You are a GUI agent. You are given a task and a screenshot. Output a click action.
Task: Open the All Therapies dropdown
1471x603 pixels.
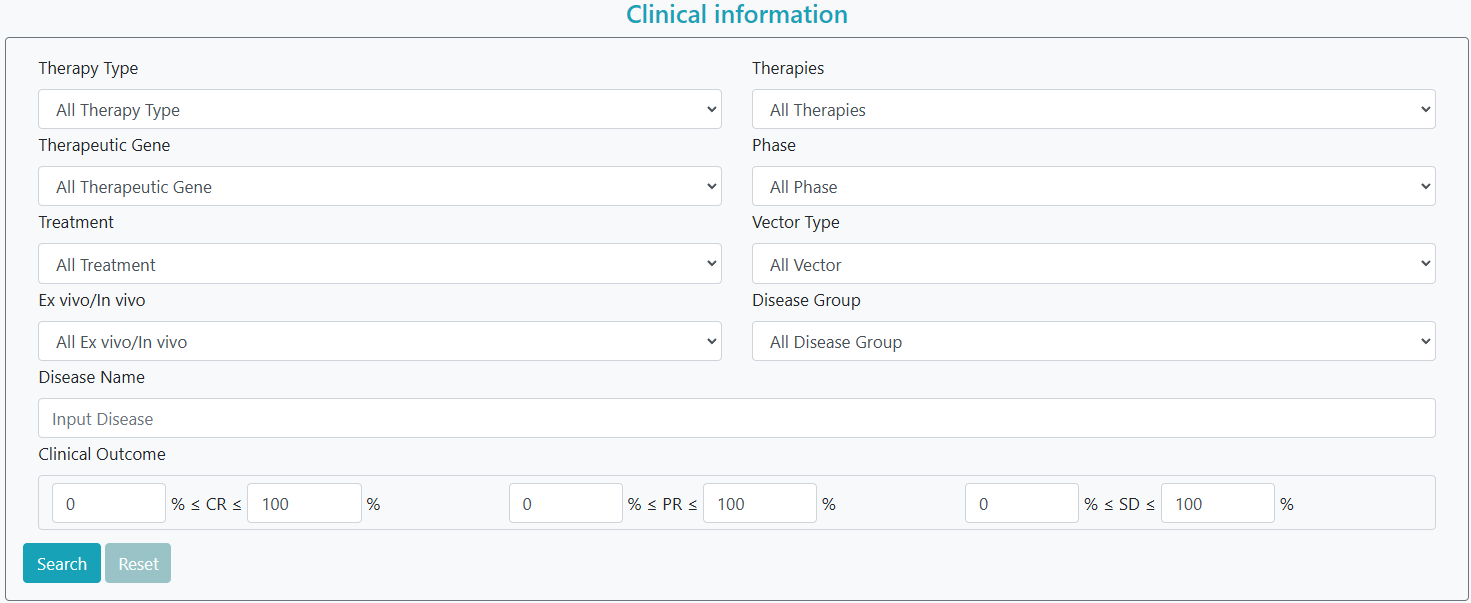pyautogui.click(x=1094, y=109)
